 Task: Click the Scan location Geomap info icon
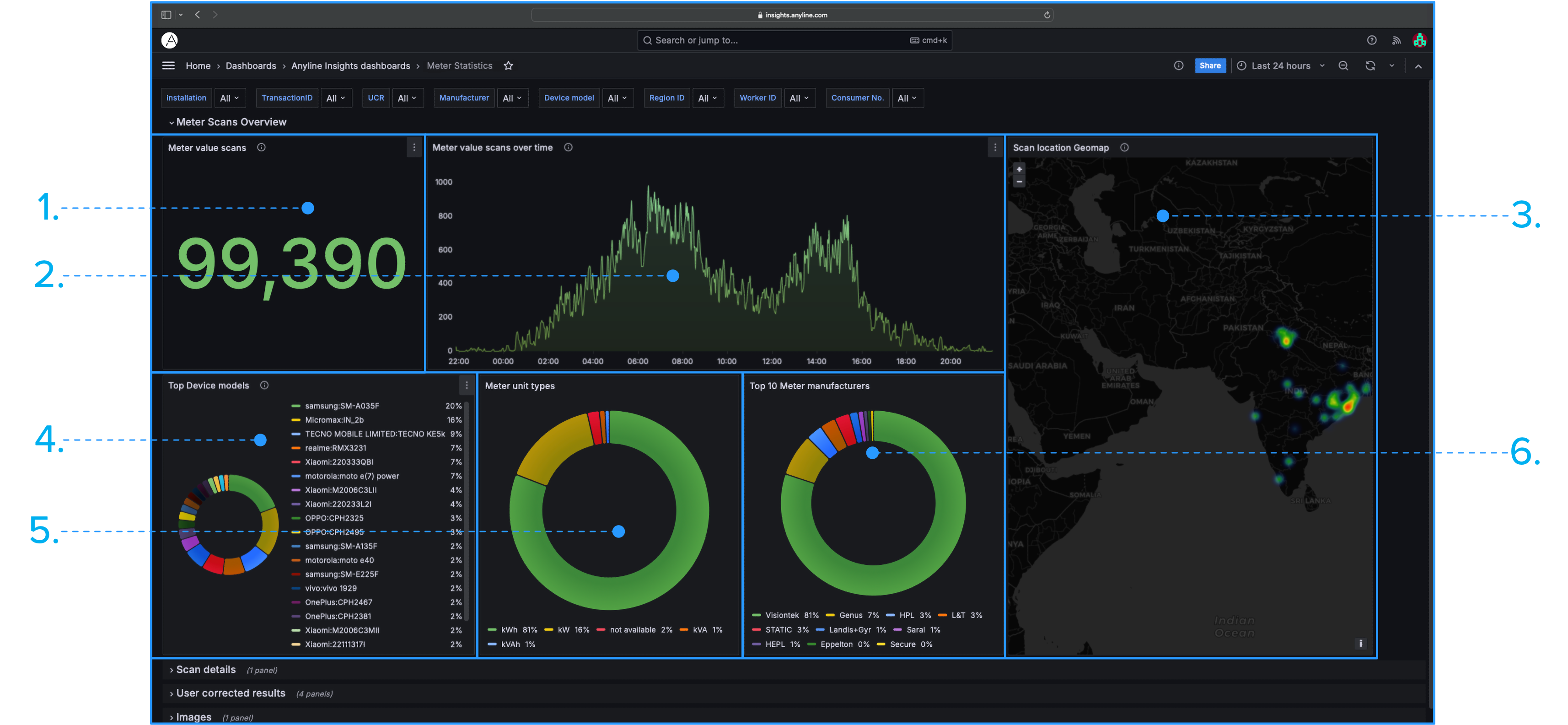tap(1124, 147)
